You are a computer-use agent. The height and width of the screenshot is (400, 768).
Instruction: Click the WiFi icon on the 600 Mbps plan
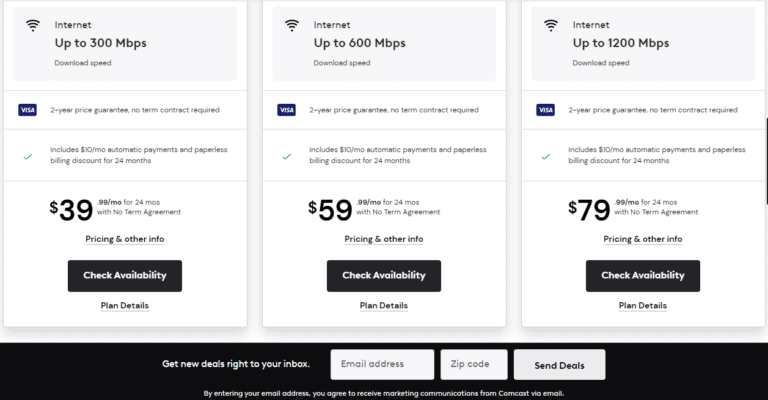click(x=292, y=25)
